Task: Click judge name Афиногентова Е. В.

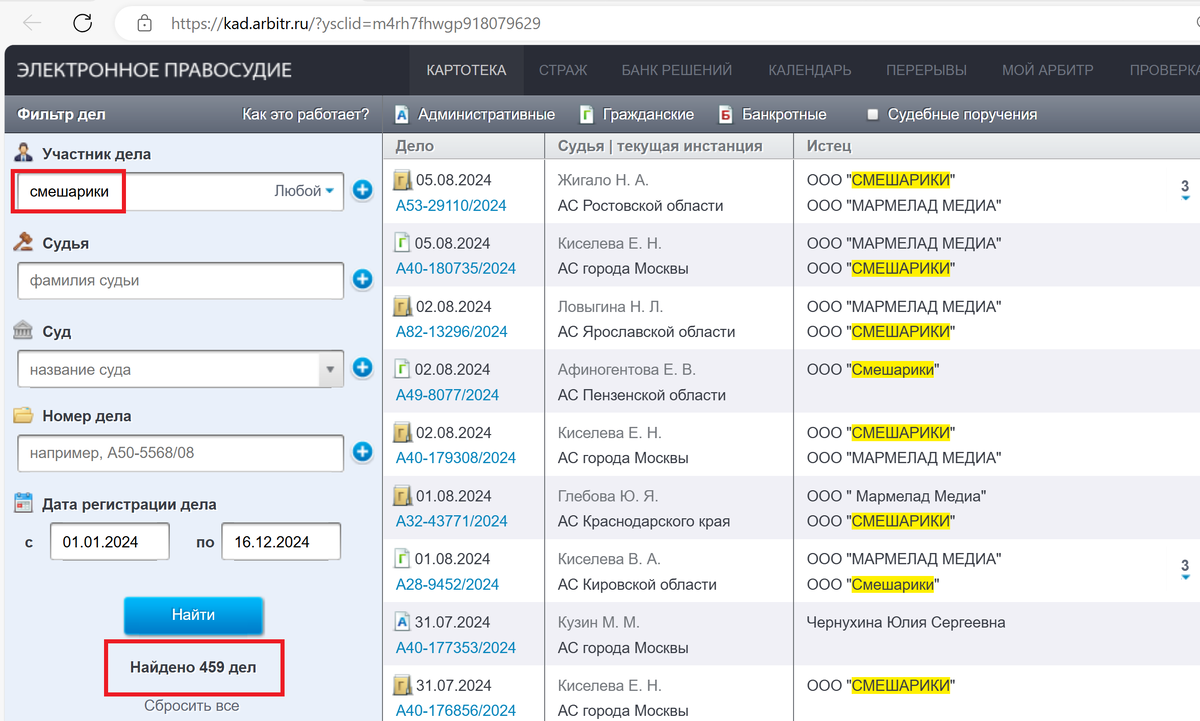Action: tap(626, 370)
